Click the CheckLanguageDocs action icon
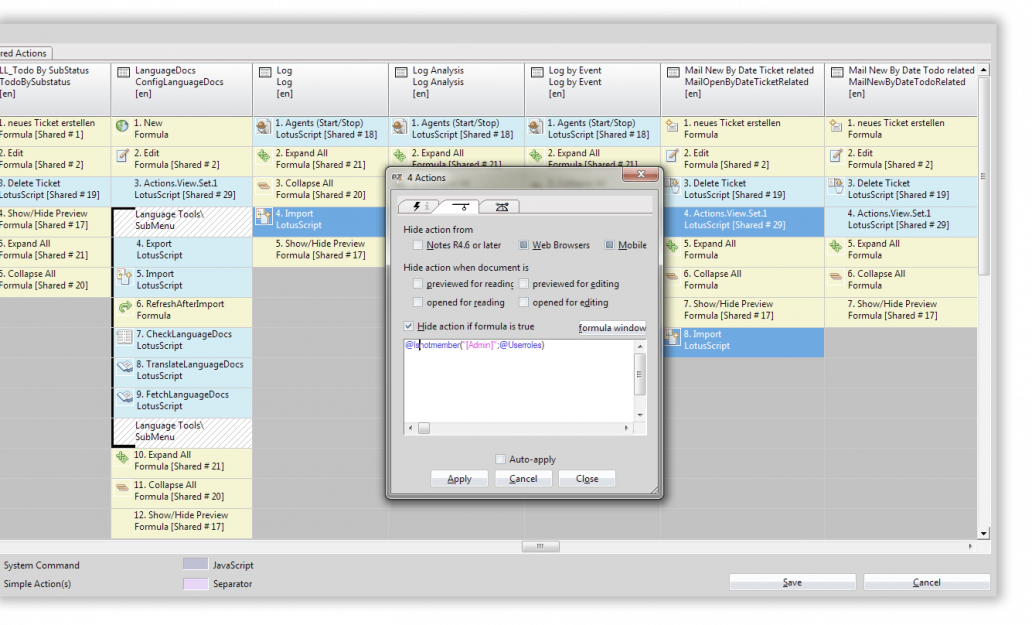 coord(125,338)
